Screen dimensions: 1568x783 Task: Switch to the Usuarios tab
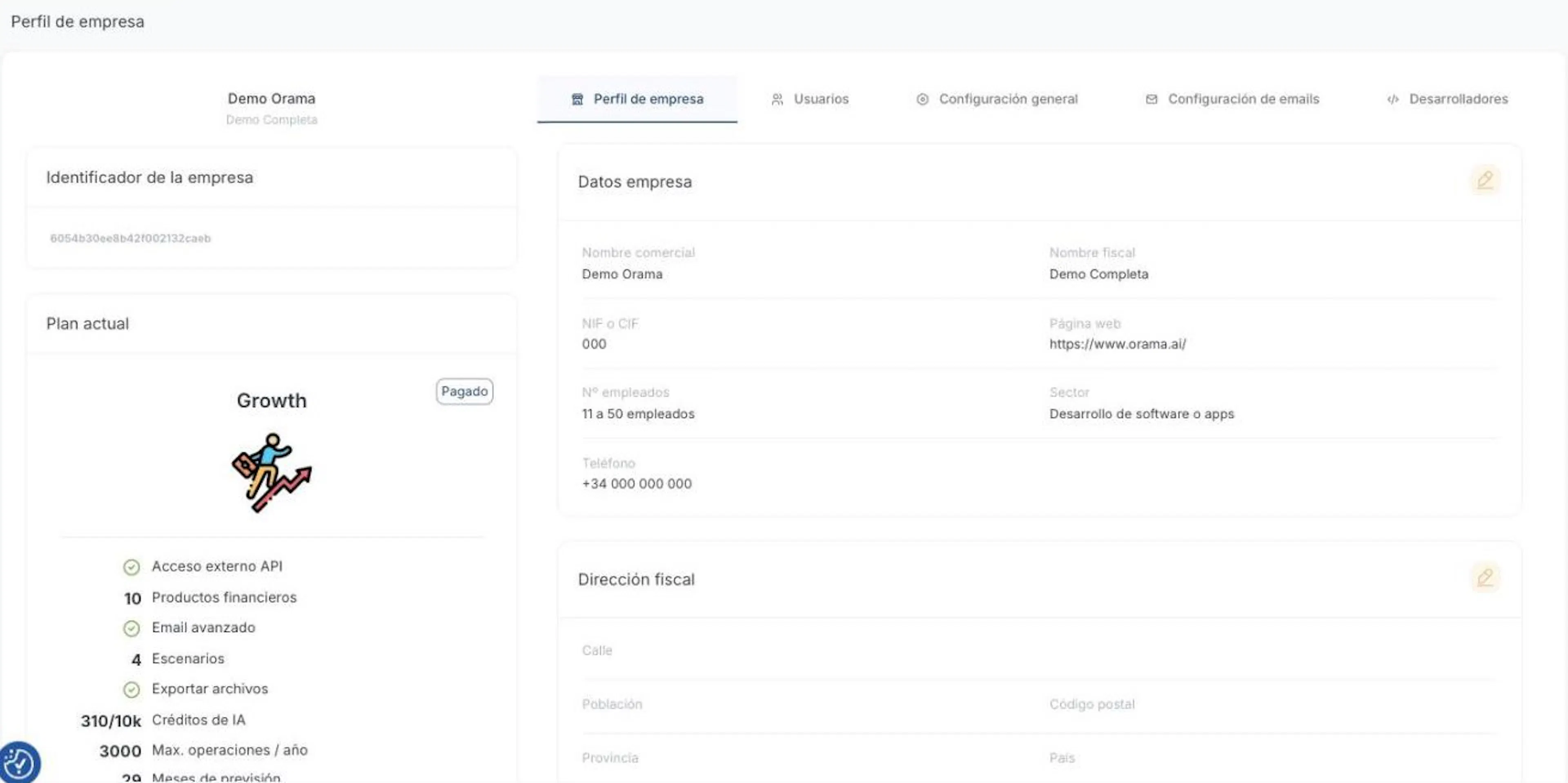(810, 99)
